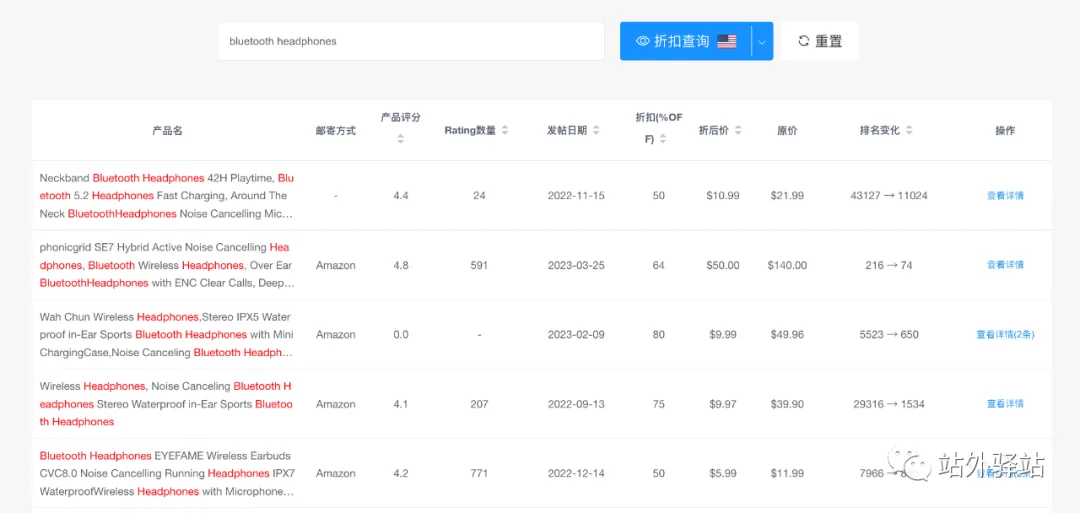1080x513 pixels.
Task: Sort by 折扣(%OFF) column sort icon
Action: [x=663, y=138]
